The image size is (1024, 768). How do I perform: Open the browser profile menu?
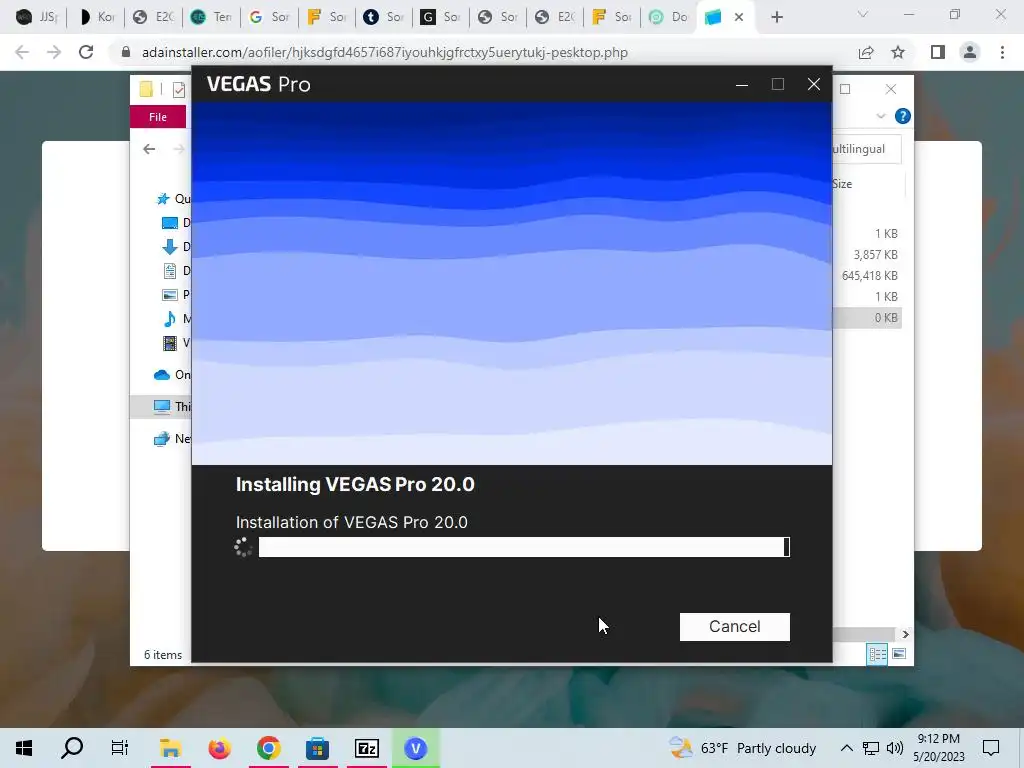click(970, 52)
